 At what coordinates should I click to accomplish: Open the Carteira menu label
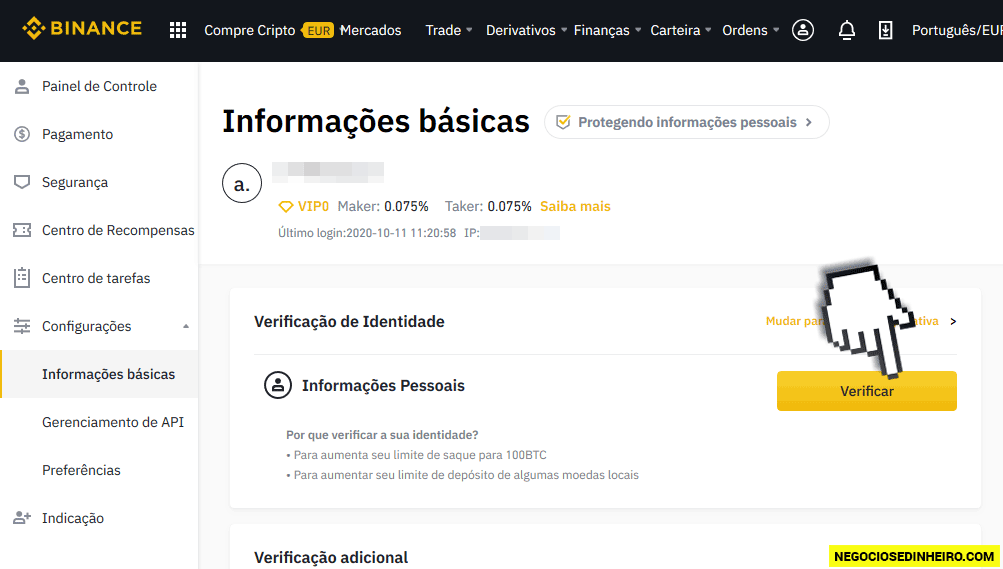point(675,30)
